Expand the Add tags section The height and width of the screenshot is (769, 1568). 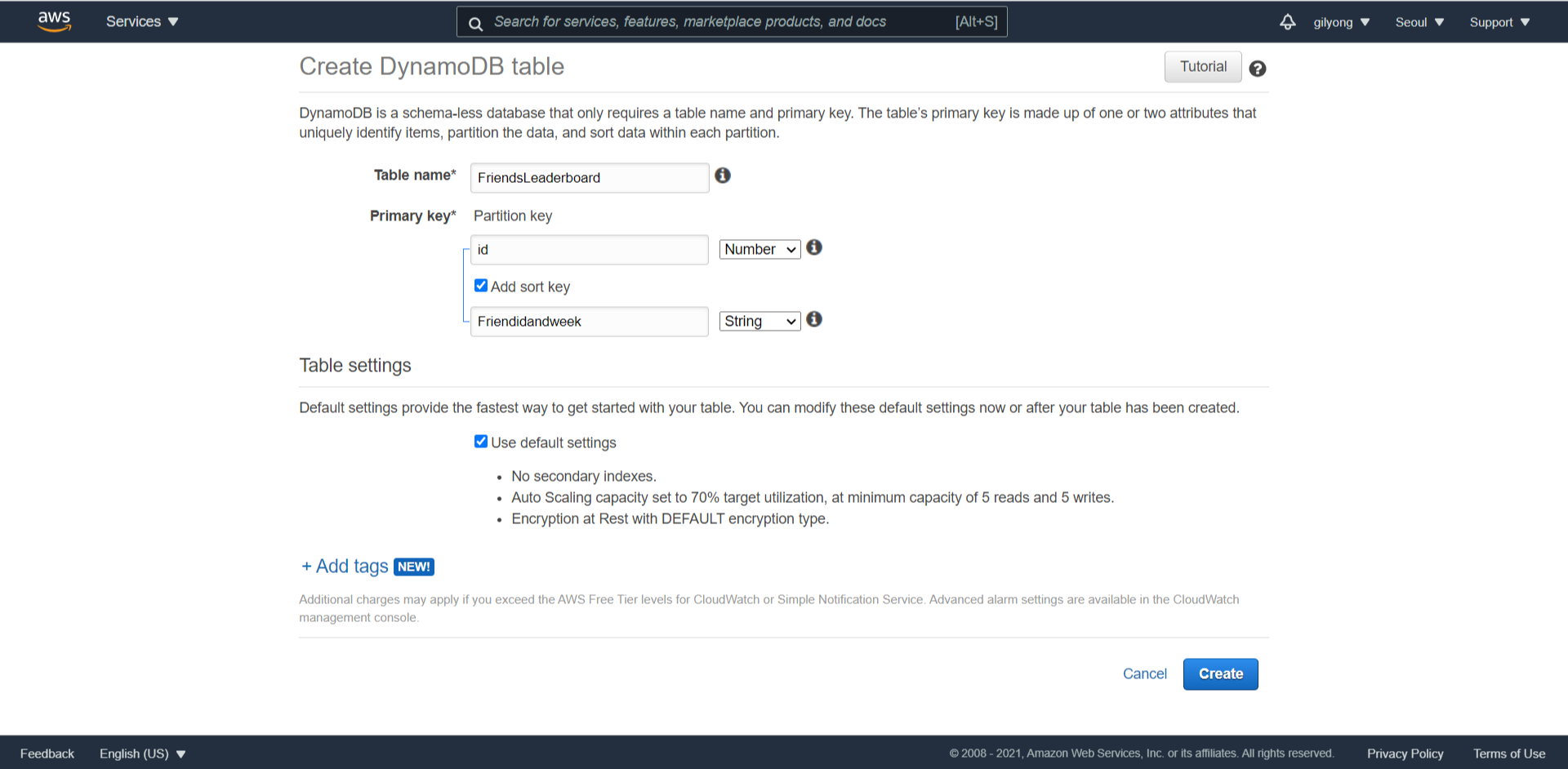pyautogui.click(x=345, y=567)
